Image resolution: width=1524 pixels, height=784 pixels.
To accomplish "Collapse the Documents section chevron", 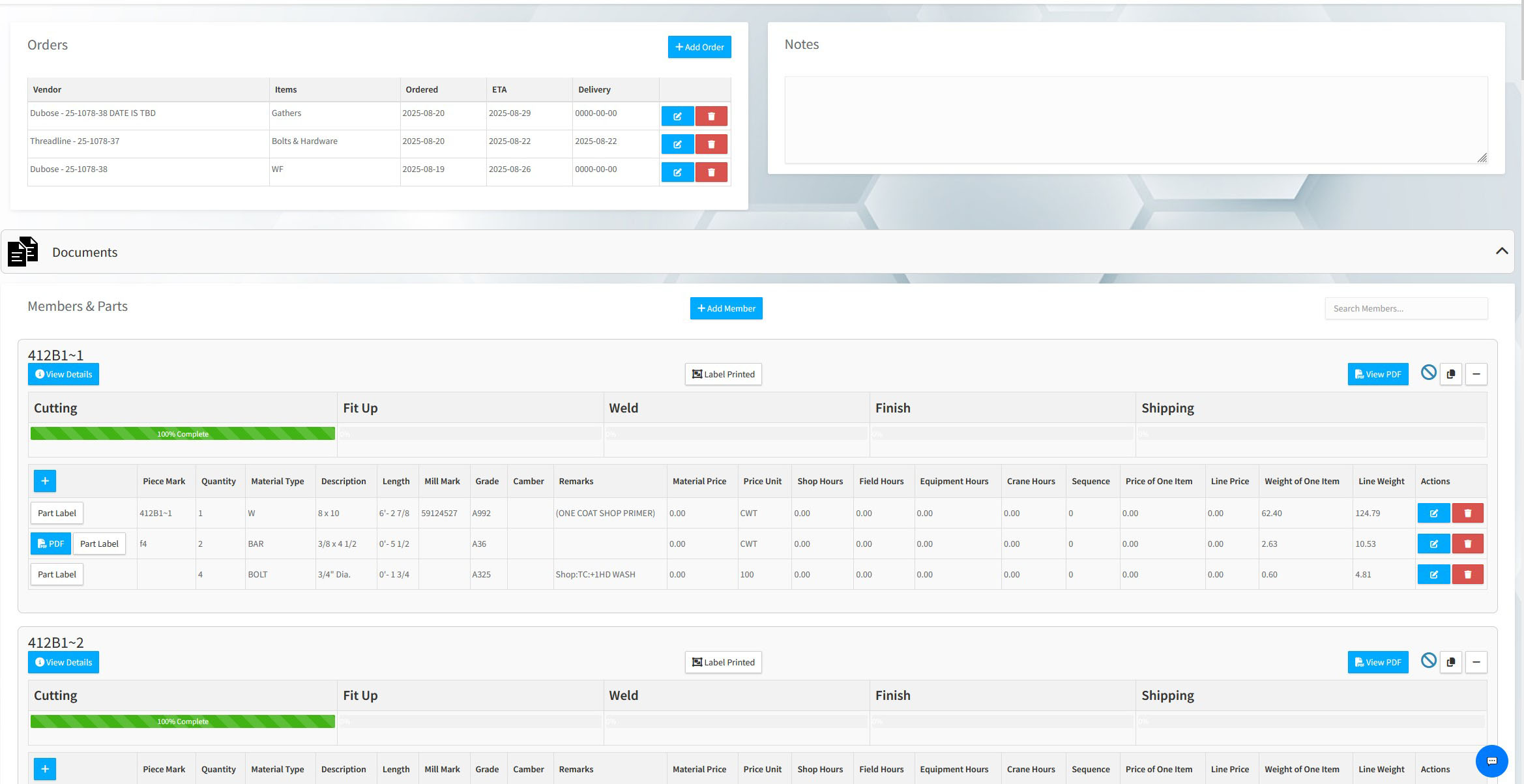I will pyautogui.click(x=1501, y=251).
